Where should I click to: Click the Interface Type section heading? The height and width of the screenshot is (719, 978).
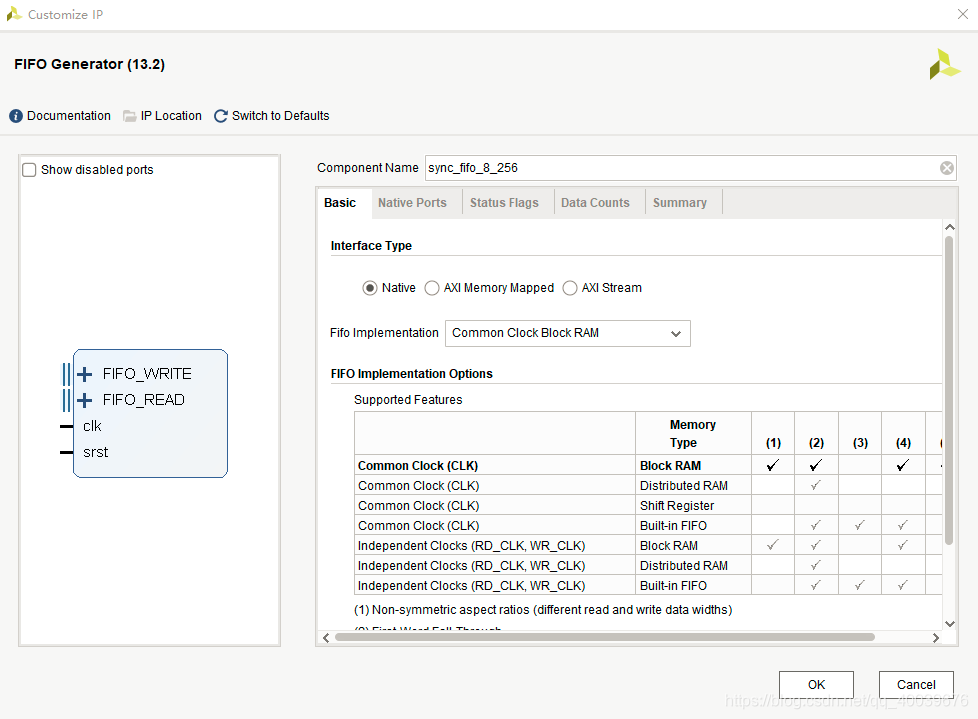(x=371, y=246)
